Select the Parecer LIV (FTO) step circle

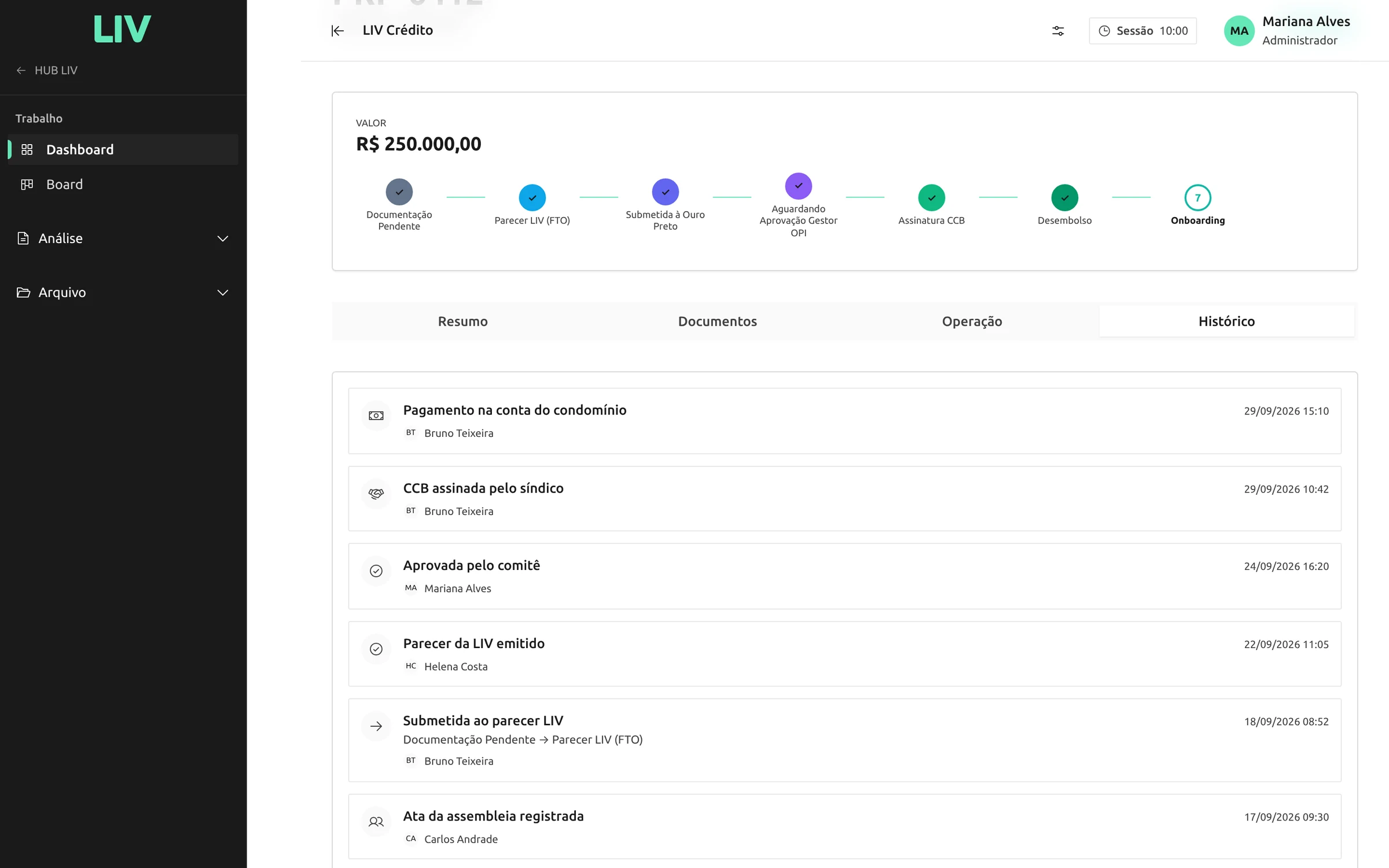(532, 197)
